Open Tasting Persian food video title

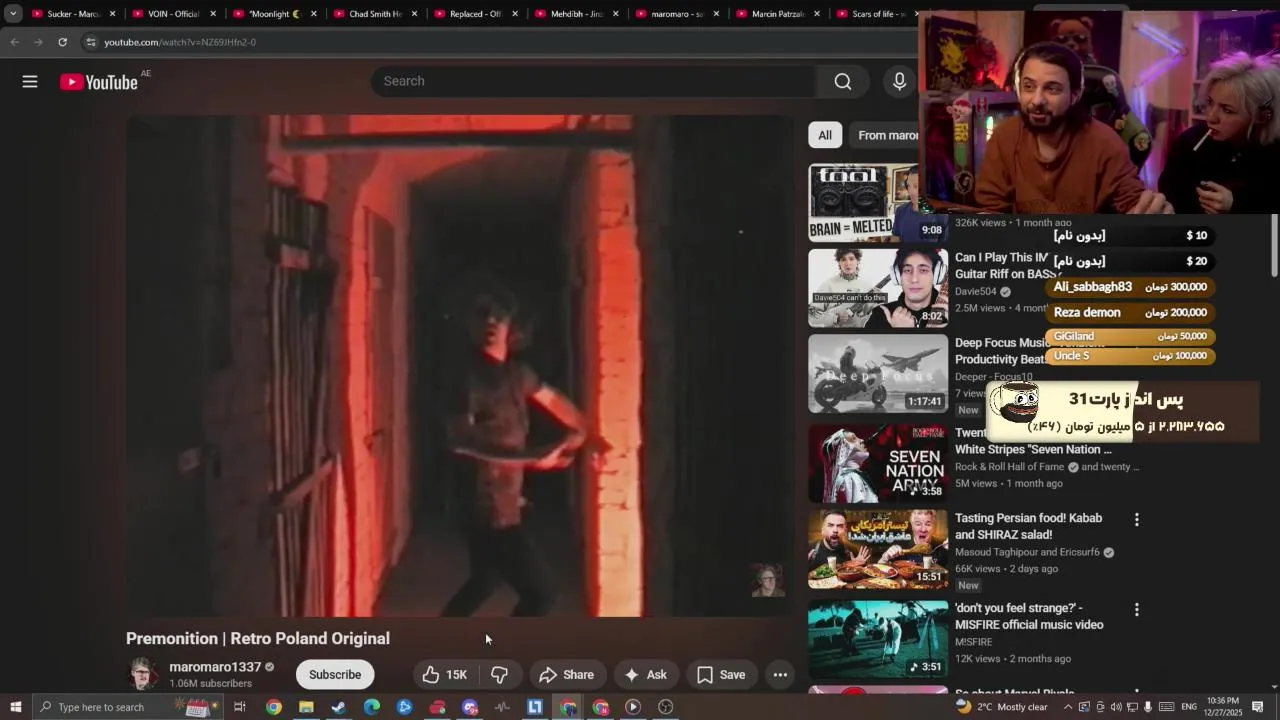coord(1028,526)
